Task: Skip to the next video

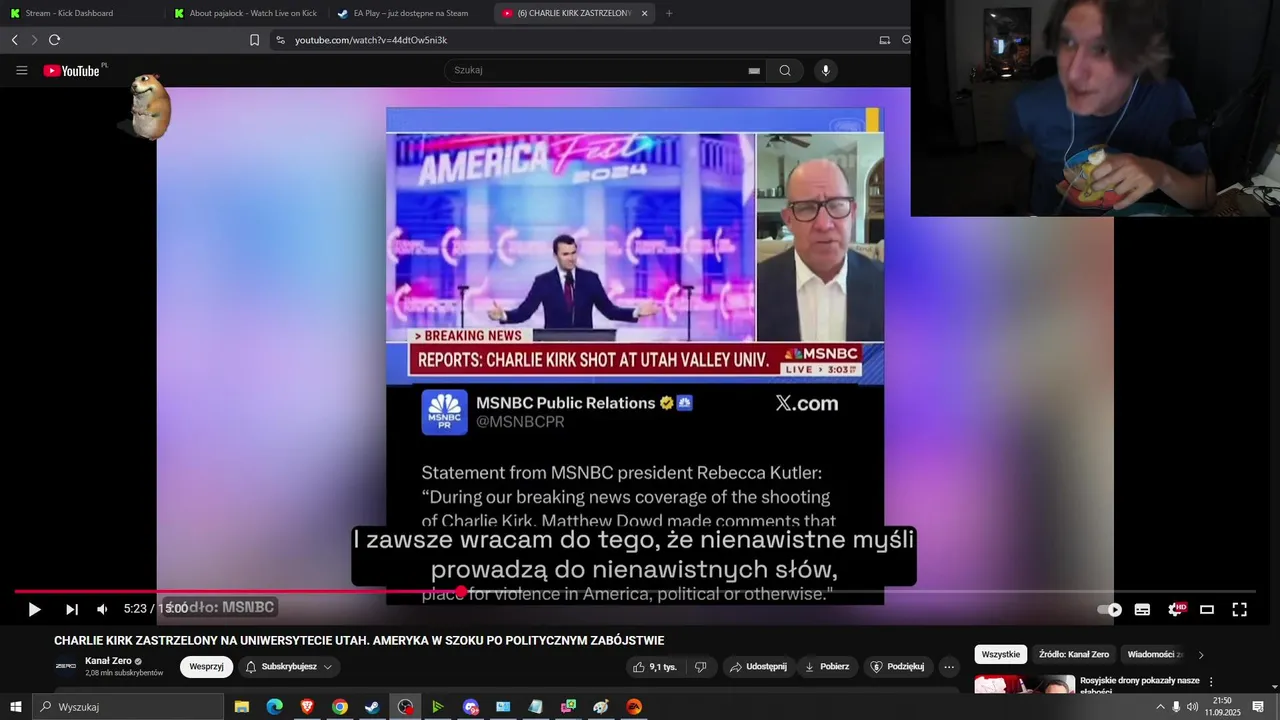Action: (72, 609)
